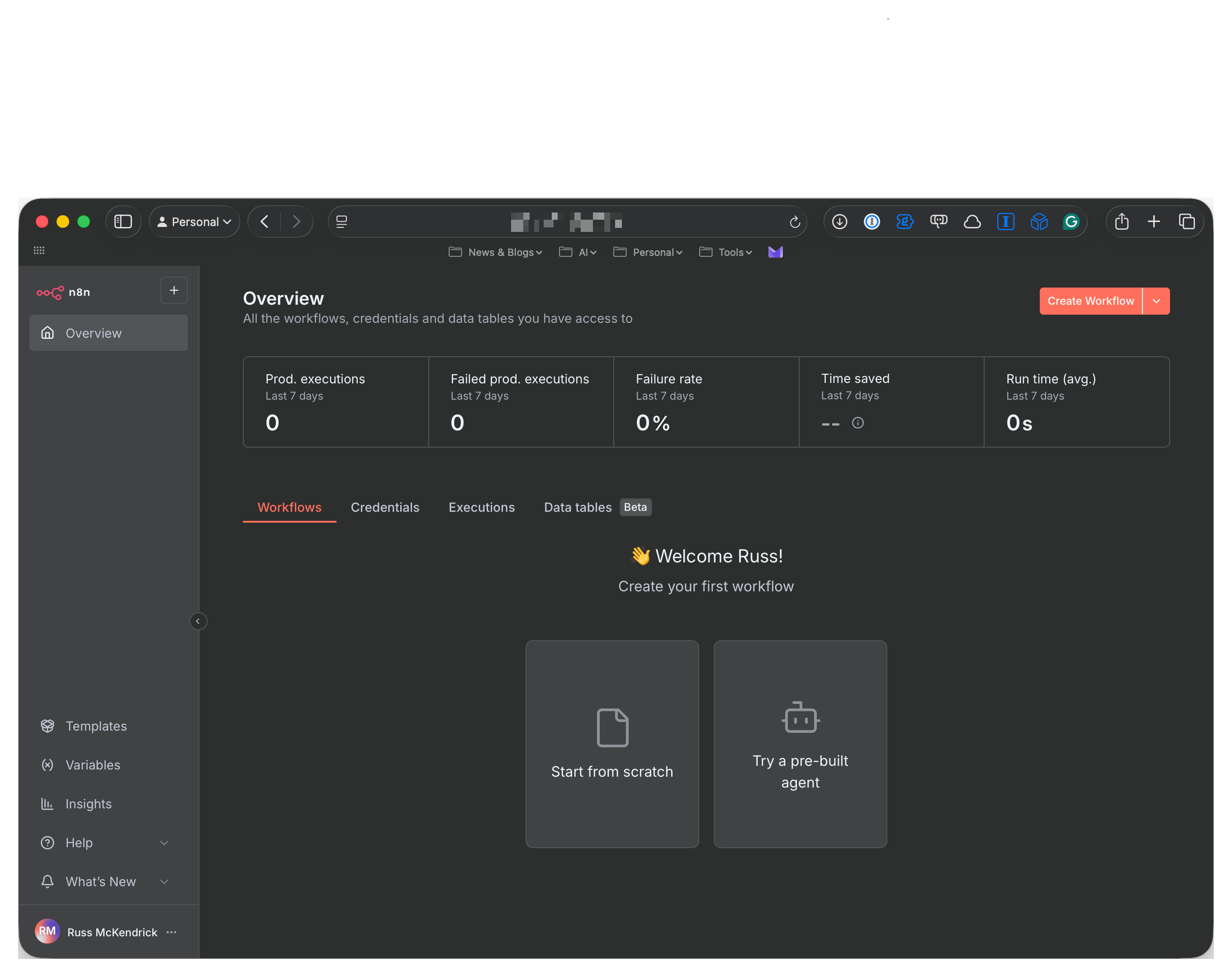
Task: Open the Create Workflow dropdown arrow
Action: [x=1156, y=301]
